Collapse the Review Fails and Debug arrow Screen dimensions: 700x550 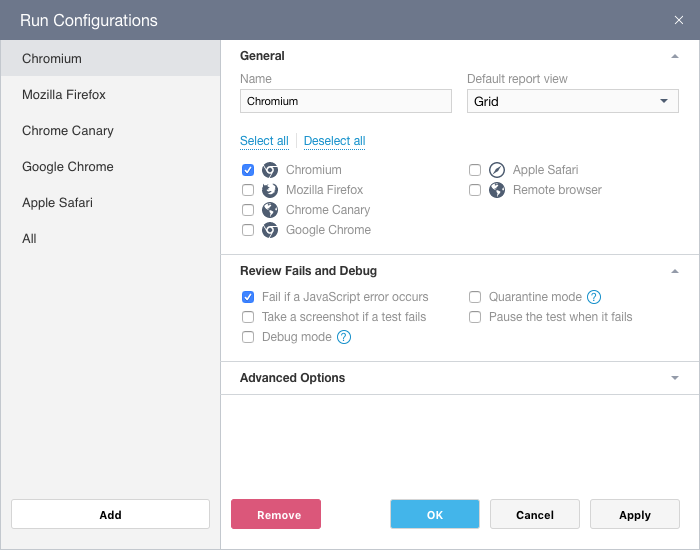pos(675,271)
